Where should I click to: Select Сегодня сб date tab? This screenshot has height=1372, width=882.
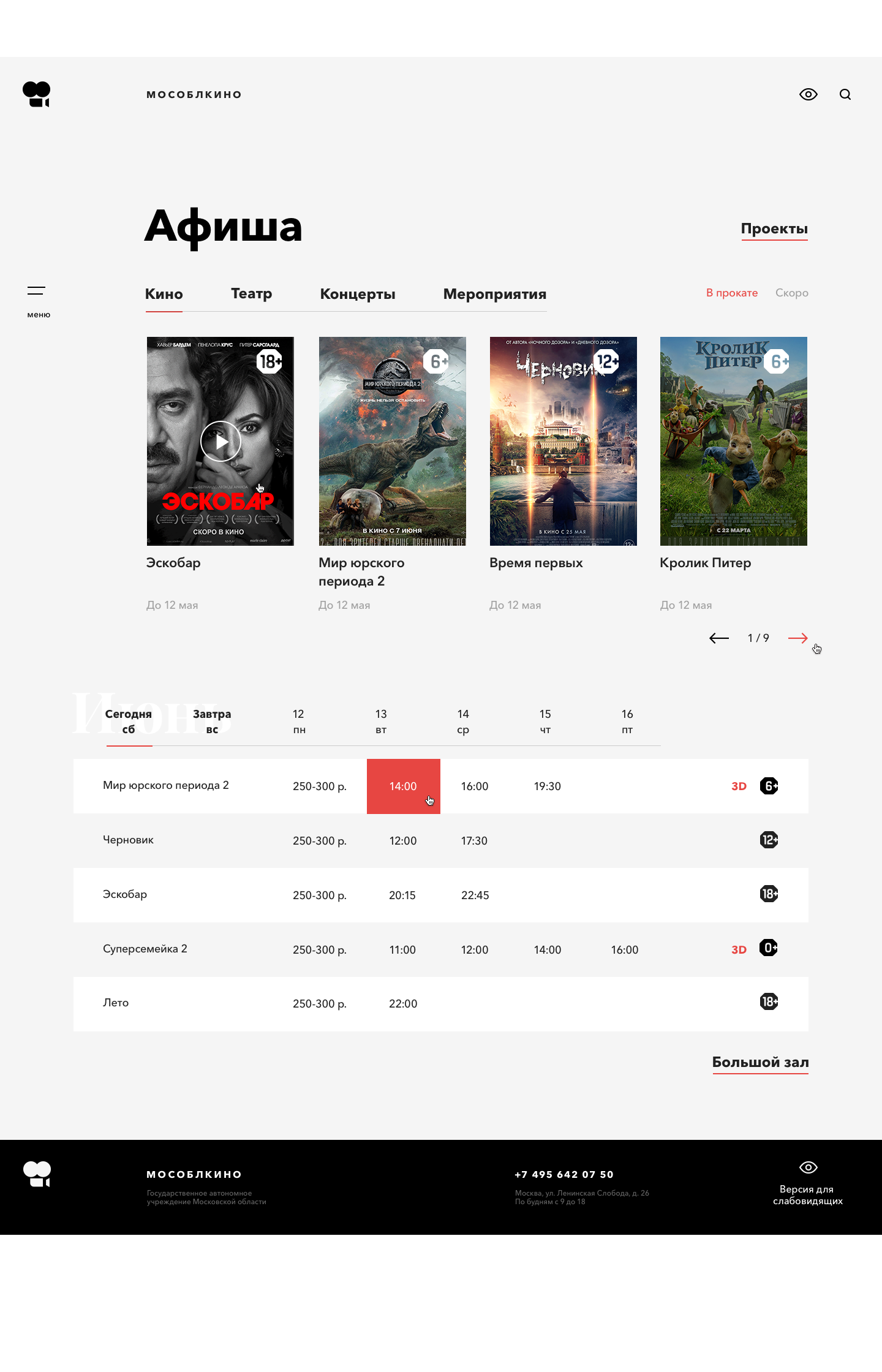point(129,722)
